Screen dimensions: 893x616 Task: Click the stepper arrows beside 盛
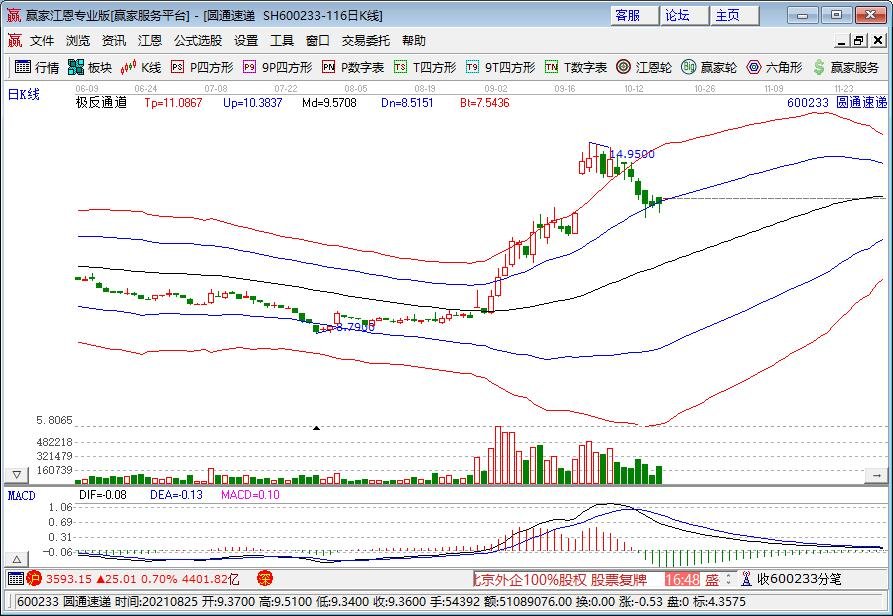[728, 580]
